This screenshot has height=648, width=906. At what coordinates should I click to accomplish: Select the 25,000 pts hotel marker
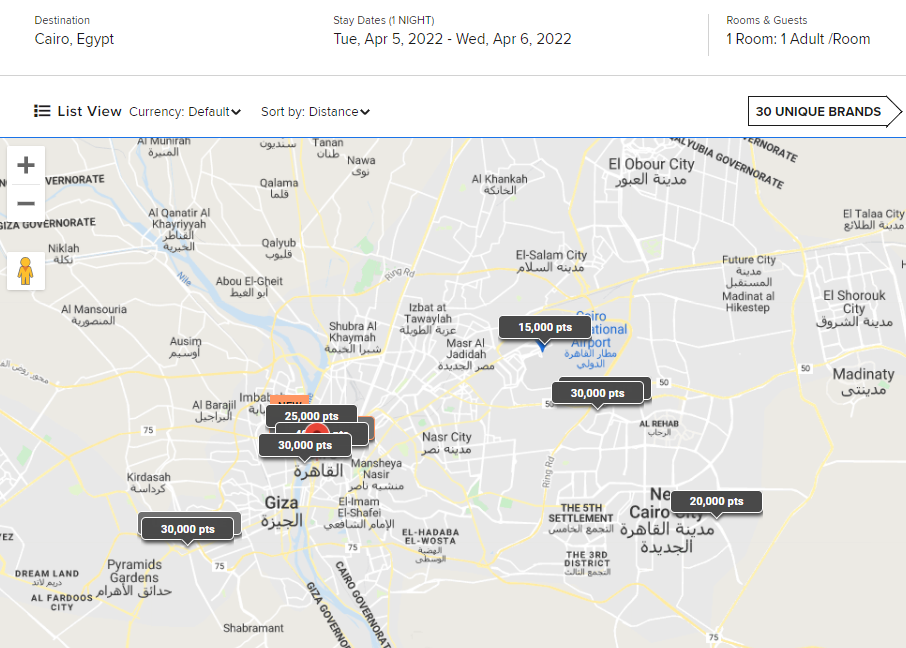pyautogui.click(x=311, y=416)
